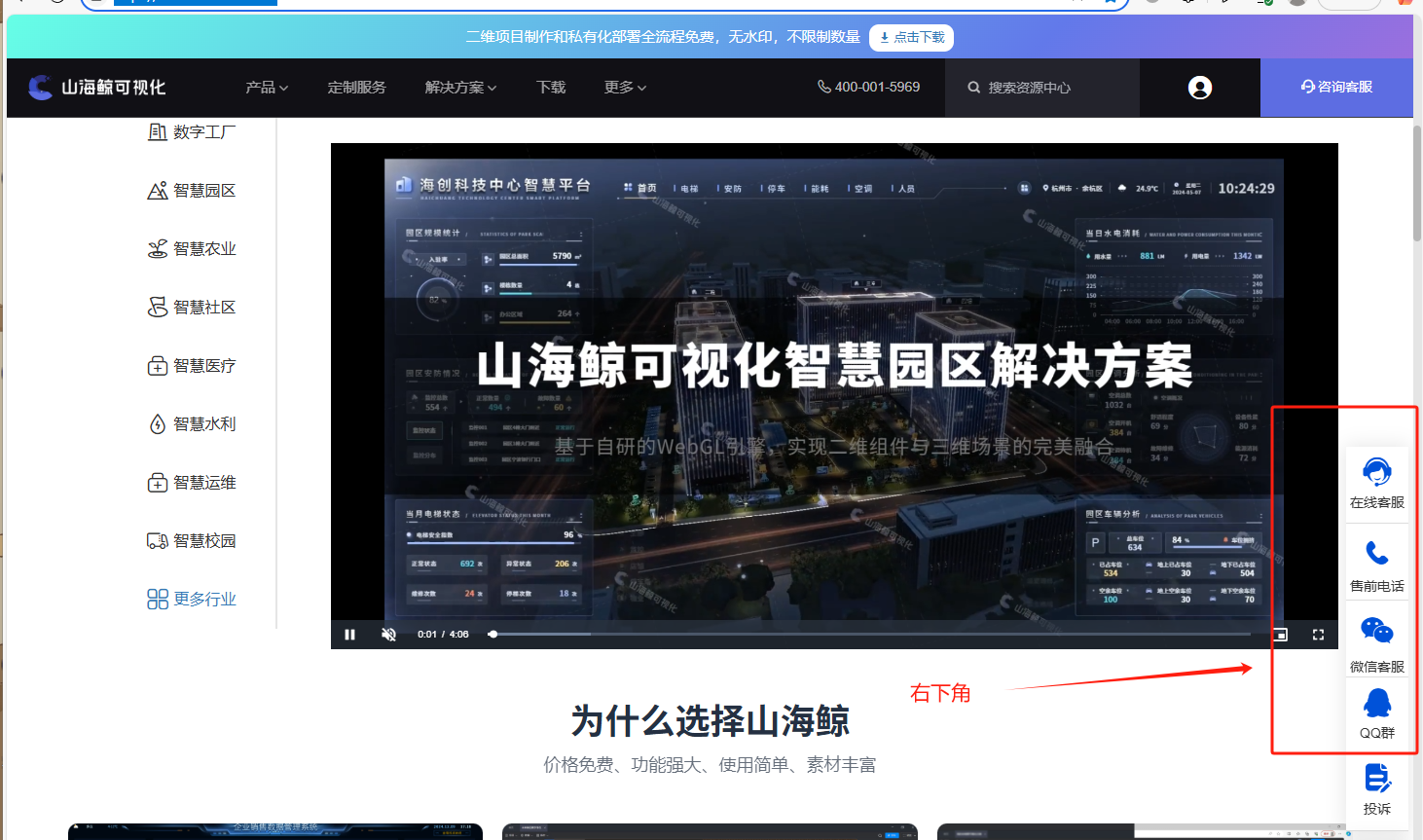This screenshot has height=840, width=1423.
Task: Click the video progress handle
Action: click(x=493, y=635)
